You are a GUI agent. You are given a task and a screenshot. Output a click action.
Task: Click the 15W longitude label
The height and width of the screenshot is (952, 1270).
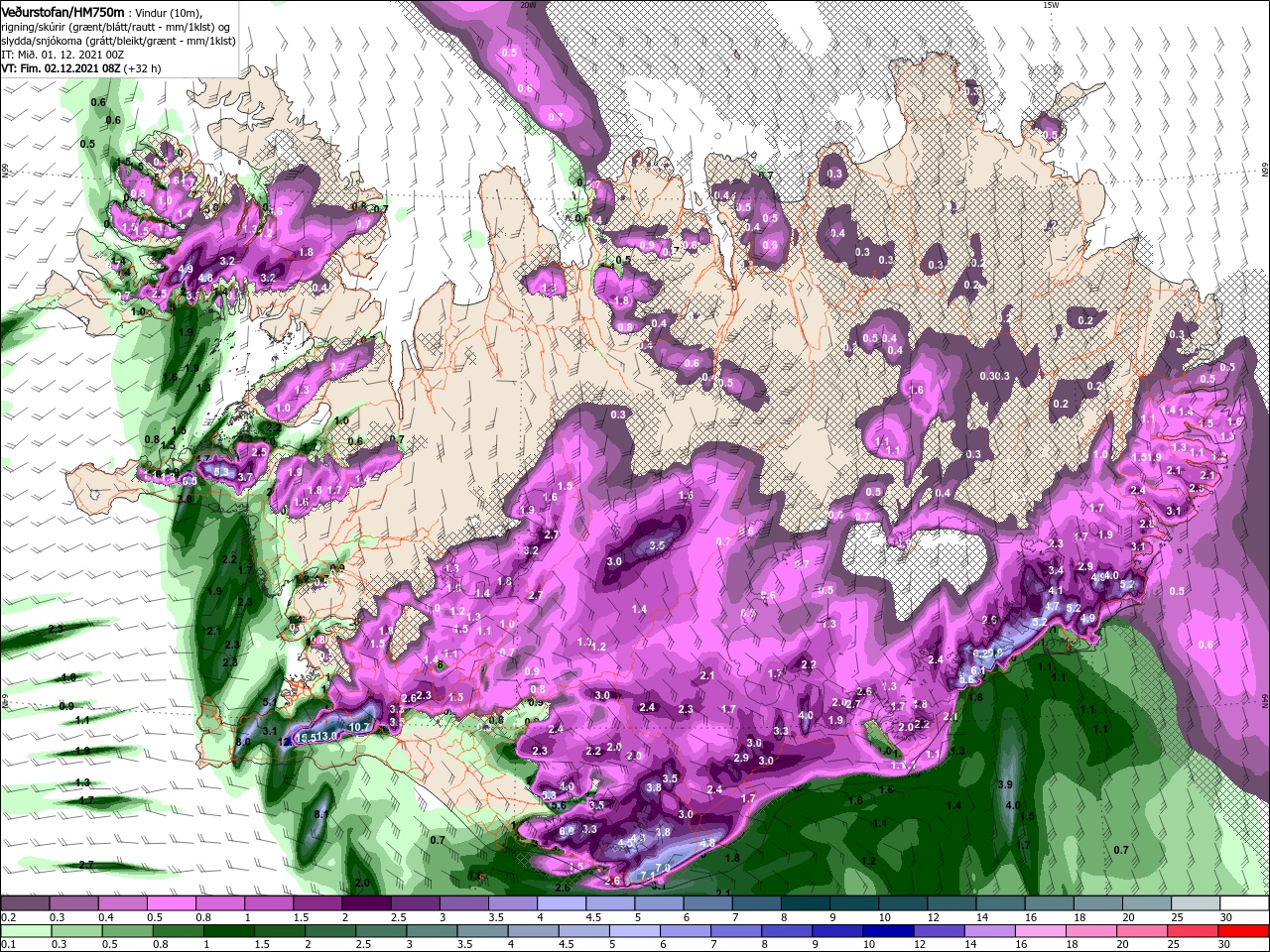tap(1051, 5)
